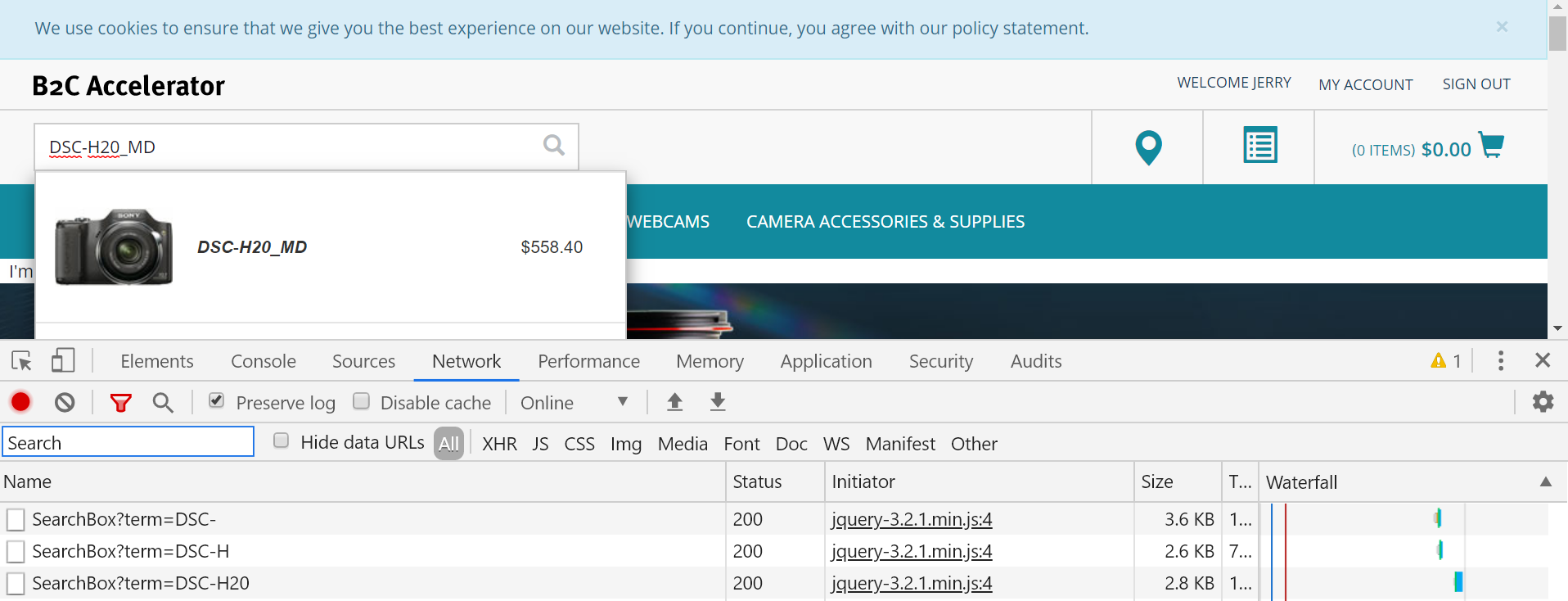
Task: Switch to the Console tab
Action: 264,361
